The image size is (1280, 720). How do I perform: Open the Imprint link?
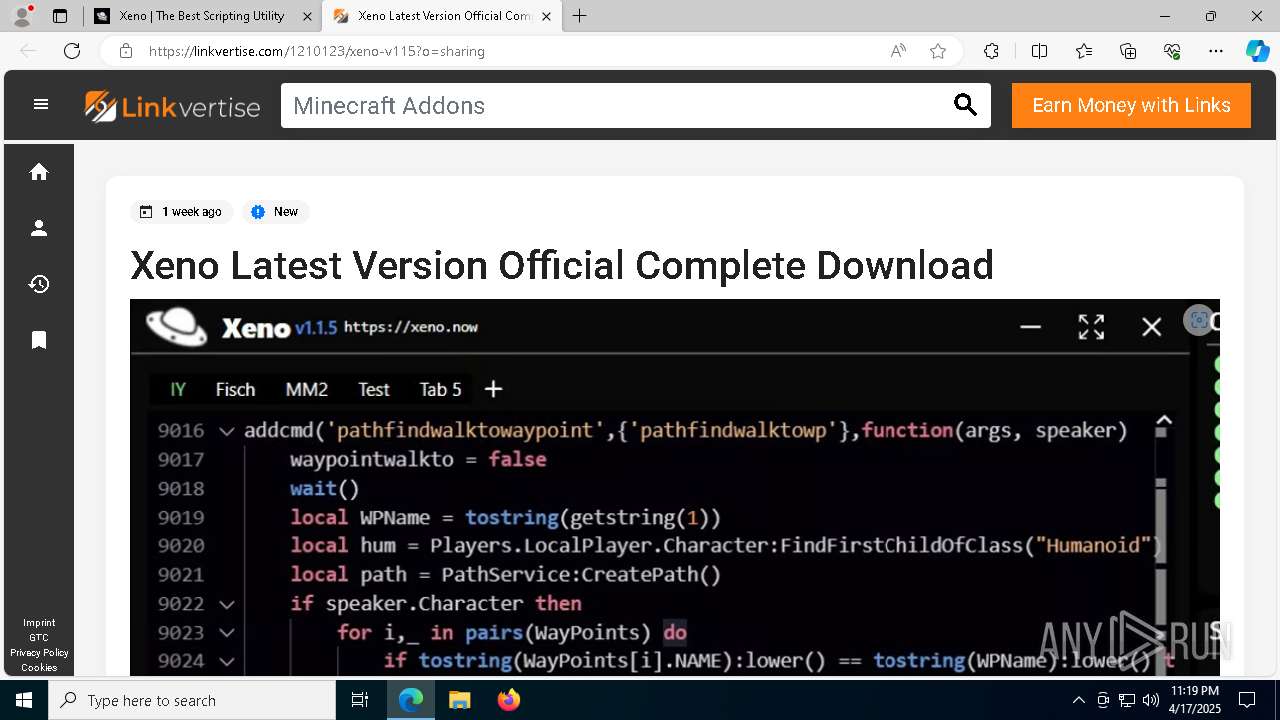[x=39, y=623]
